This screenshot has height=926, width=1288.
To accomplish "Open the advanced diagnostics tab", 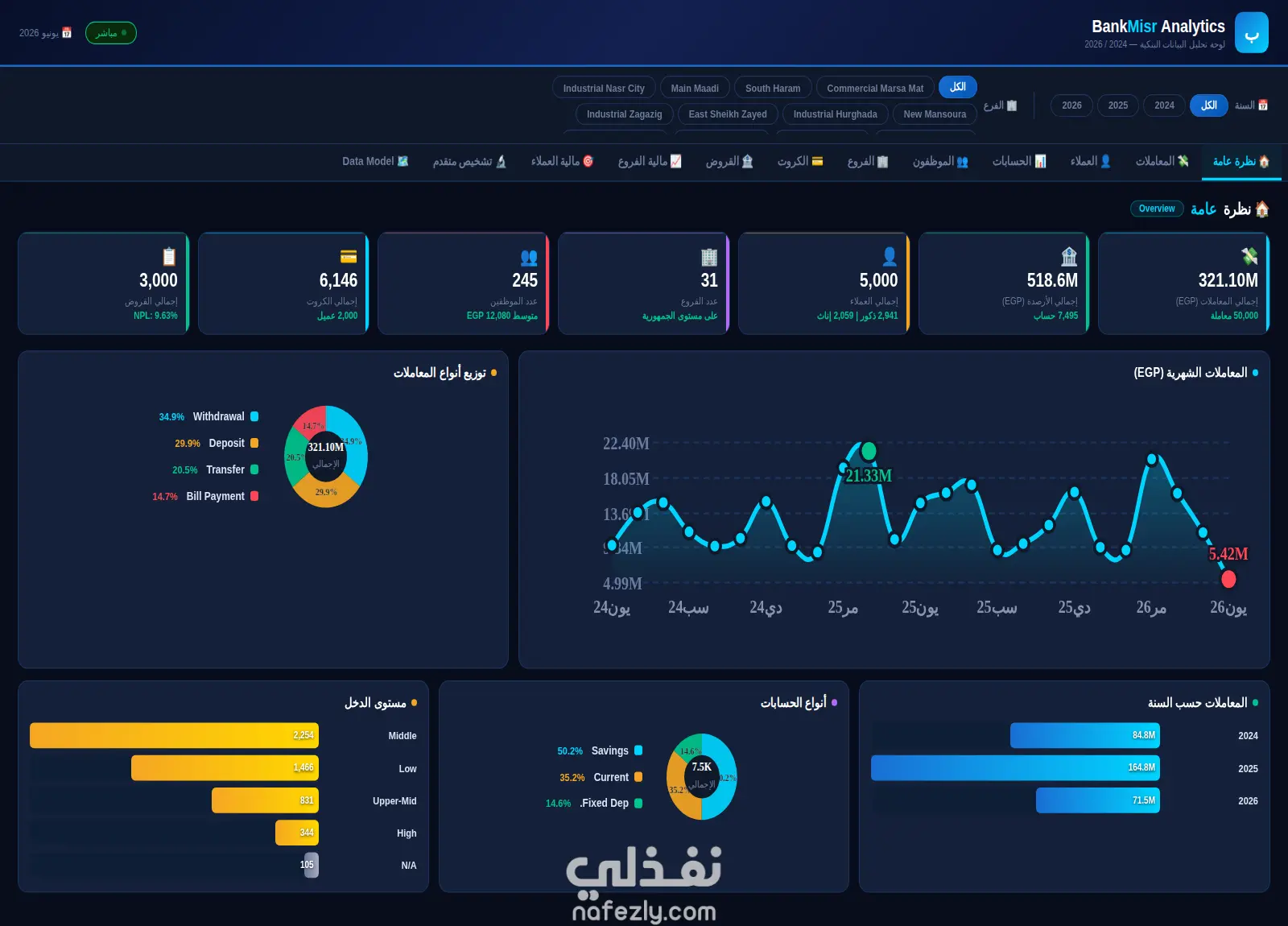I will (469, 162).
